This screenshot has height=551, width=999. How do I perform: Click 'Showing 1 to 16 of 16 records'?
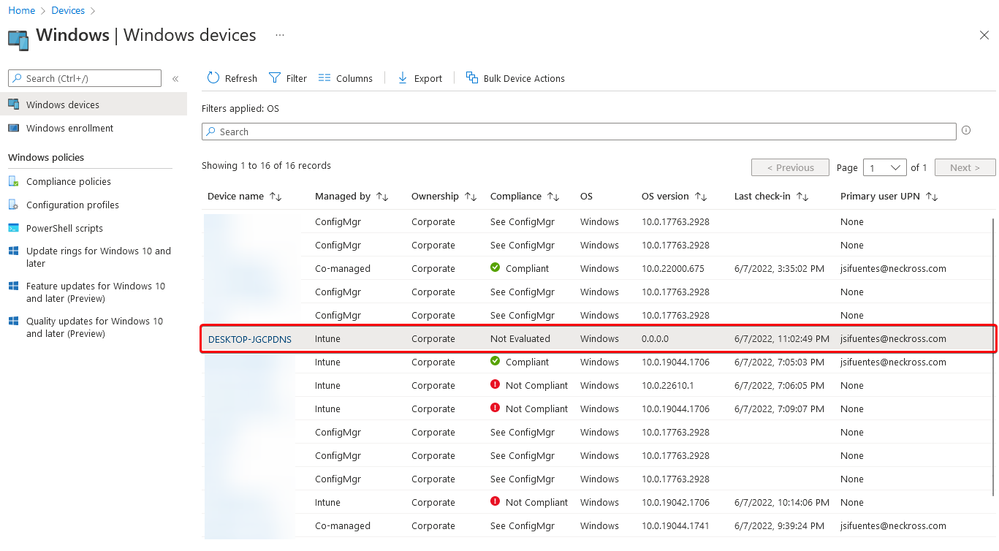(266, 165)
